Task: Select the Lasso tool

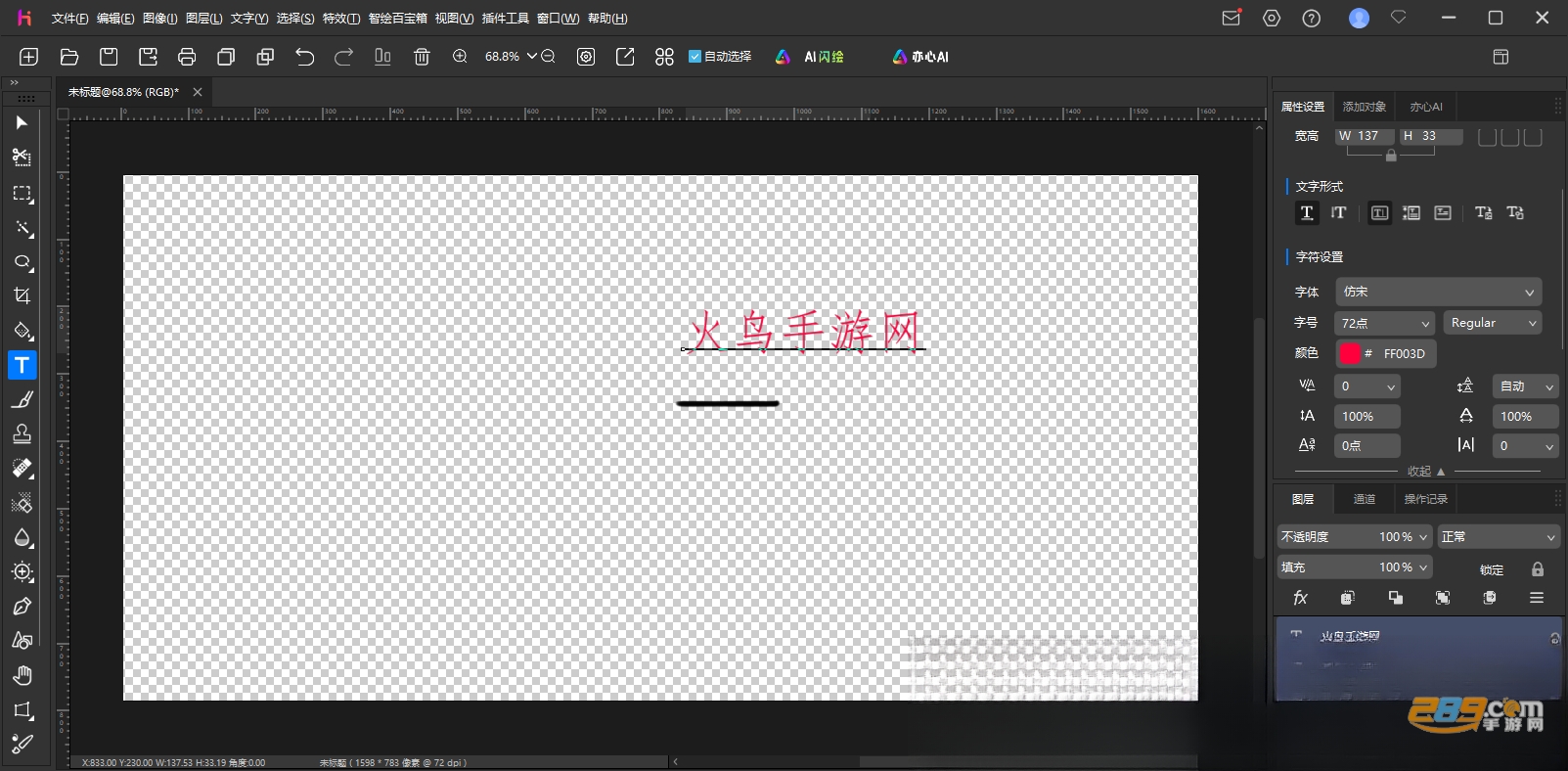Action: [22, 262]
